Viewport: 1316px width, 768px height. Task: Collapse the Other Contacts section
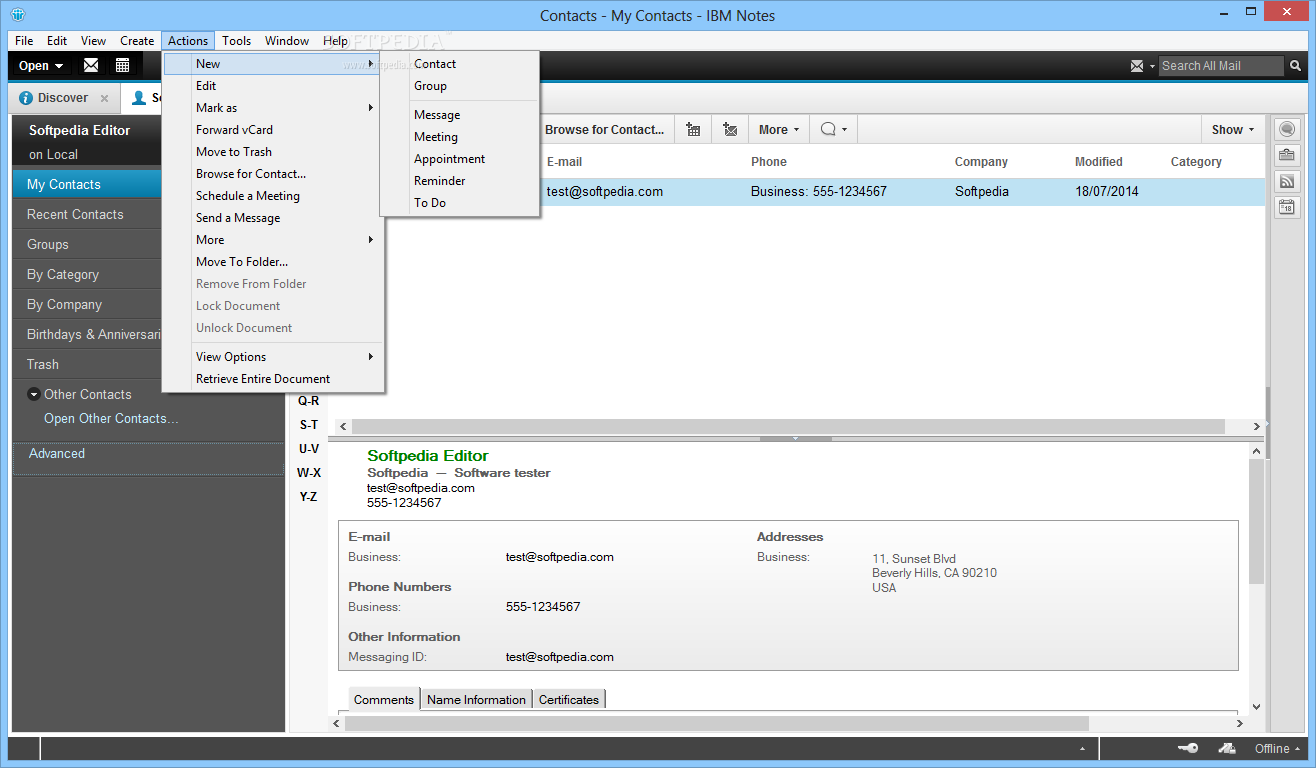[x=33, y=394]
